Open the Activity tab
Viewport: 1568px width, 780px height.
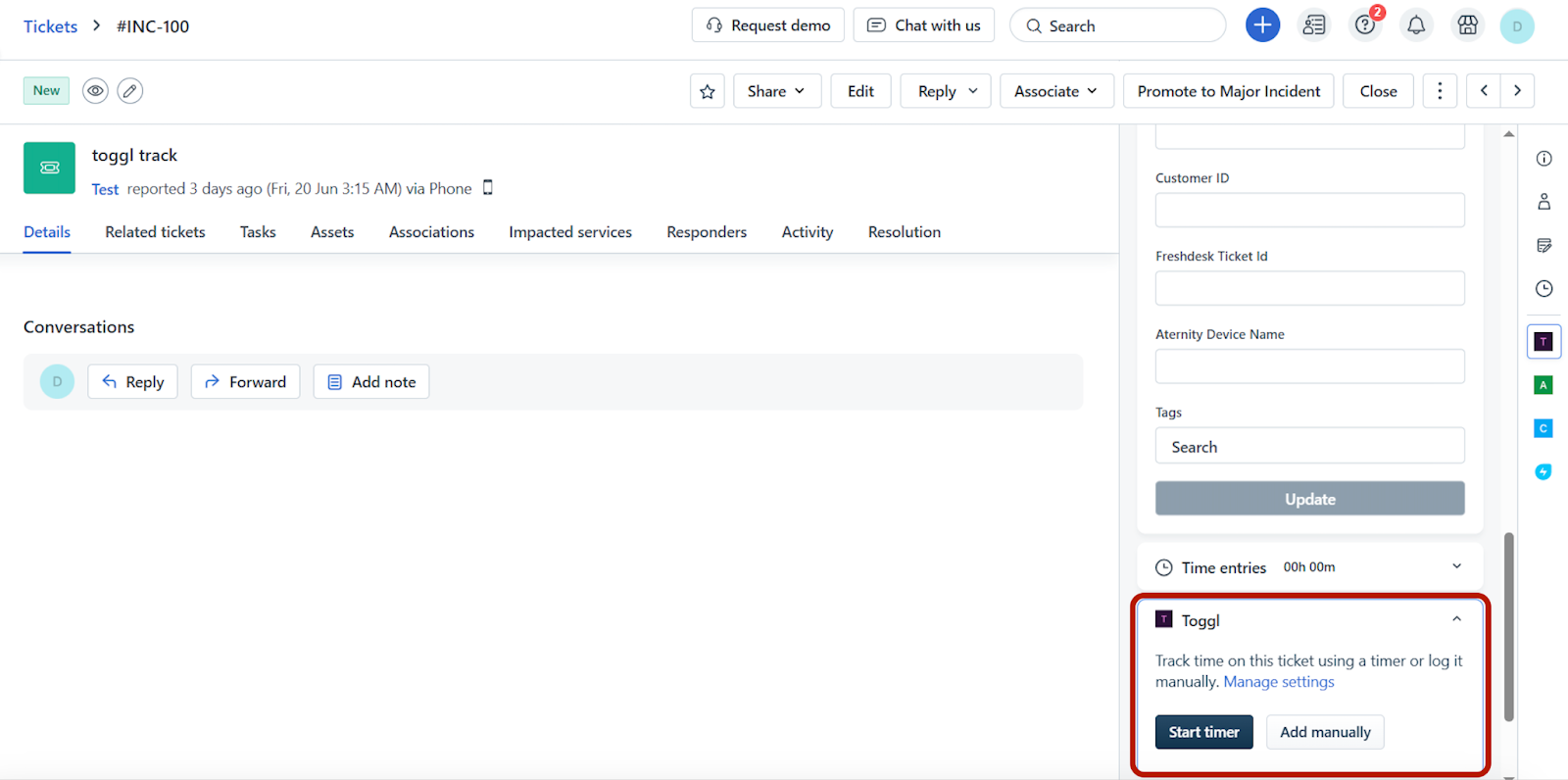(808, 232)
